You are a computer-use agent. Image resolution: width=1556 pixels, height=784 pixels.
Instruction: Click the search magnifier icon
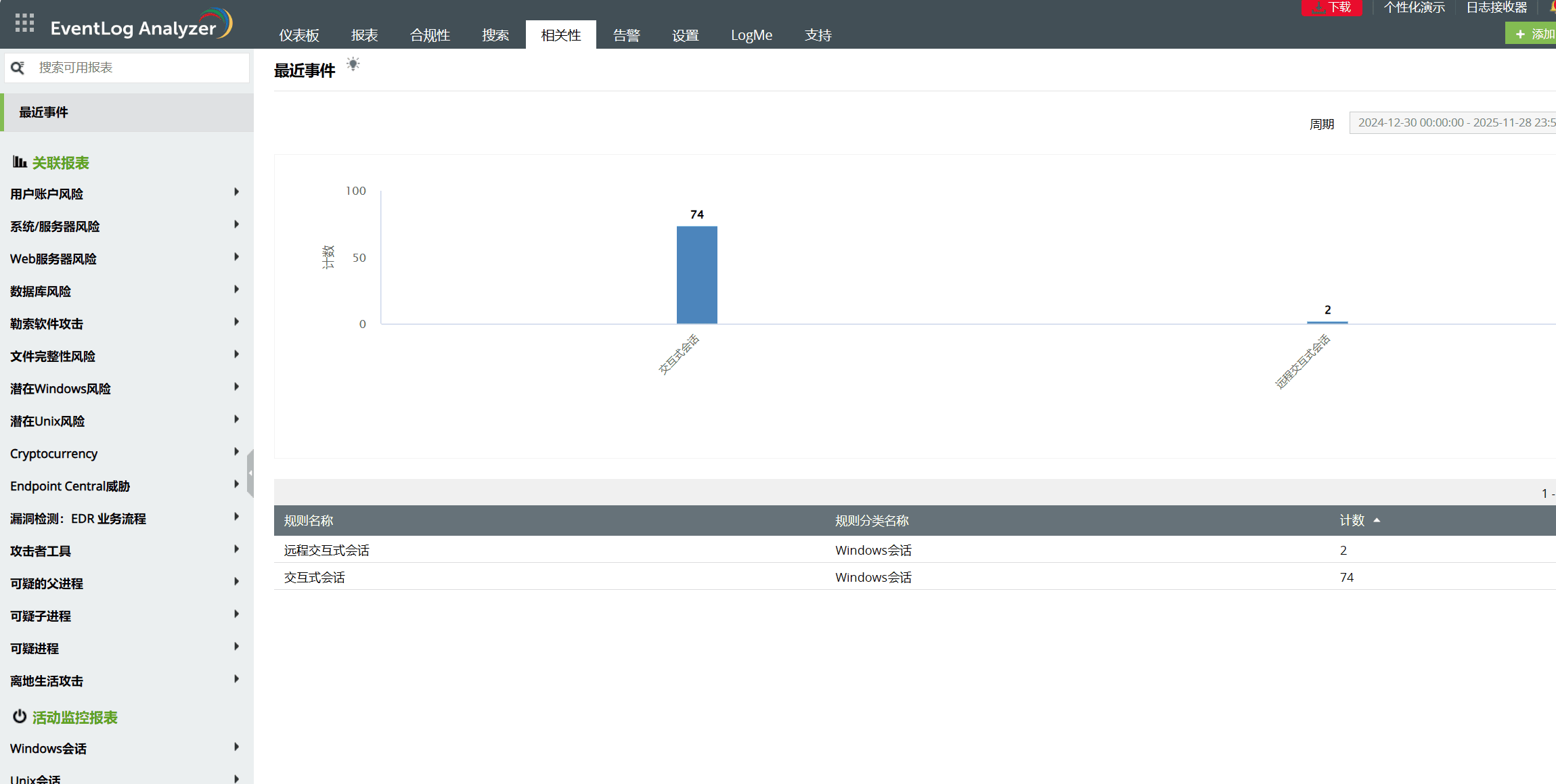(x=18, y=68)
